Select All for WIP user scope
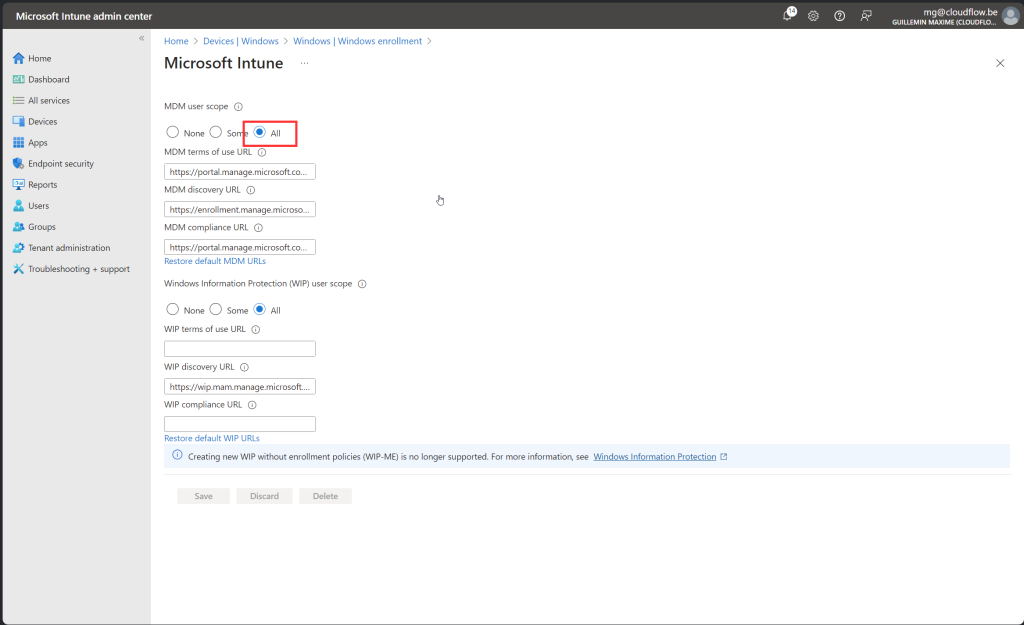1024x625 pixels. click(260, 309)
